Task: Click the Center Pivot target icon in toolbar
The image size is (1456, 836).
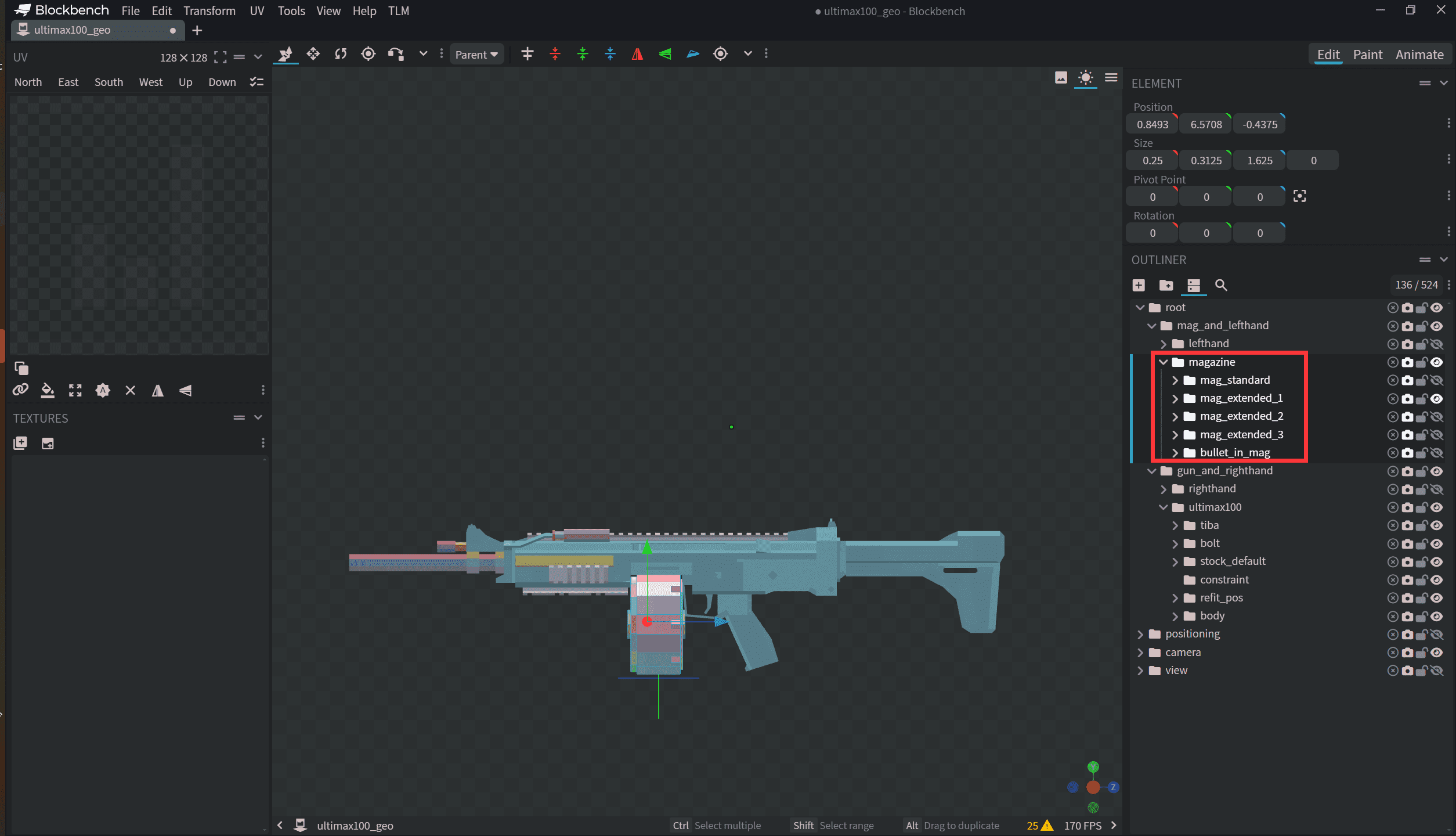Action: [x=720, y=54]
